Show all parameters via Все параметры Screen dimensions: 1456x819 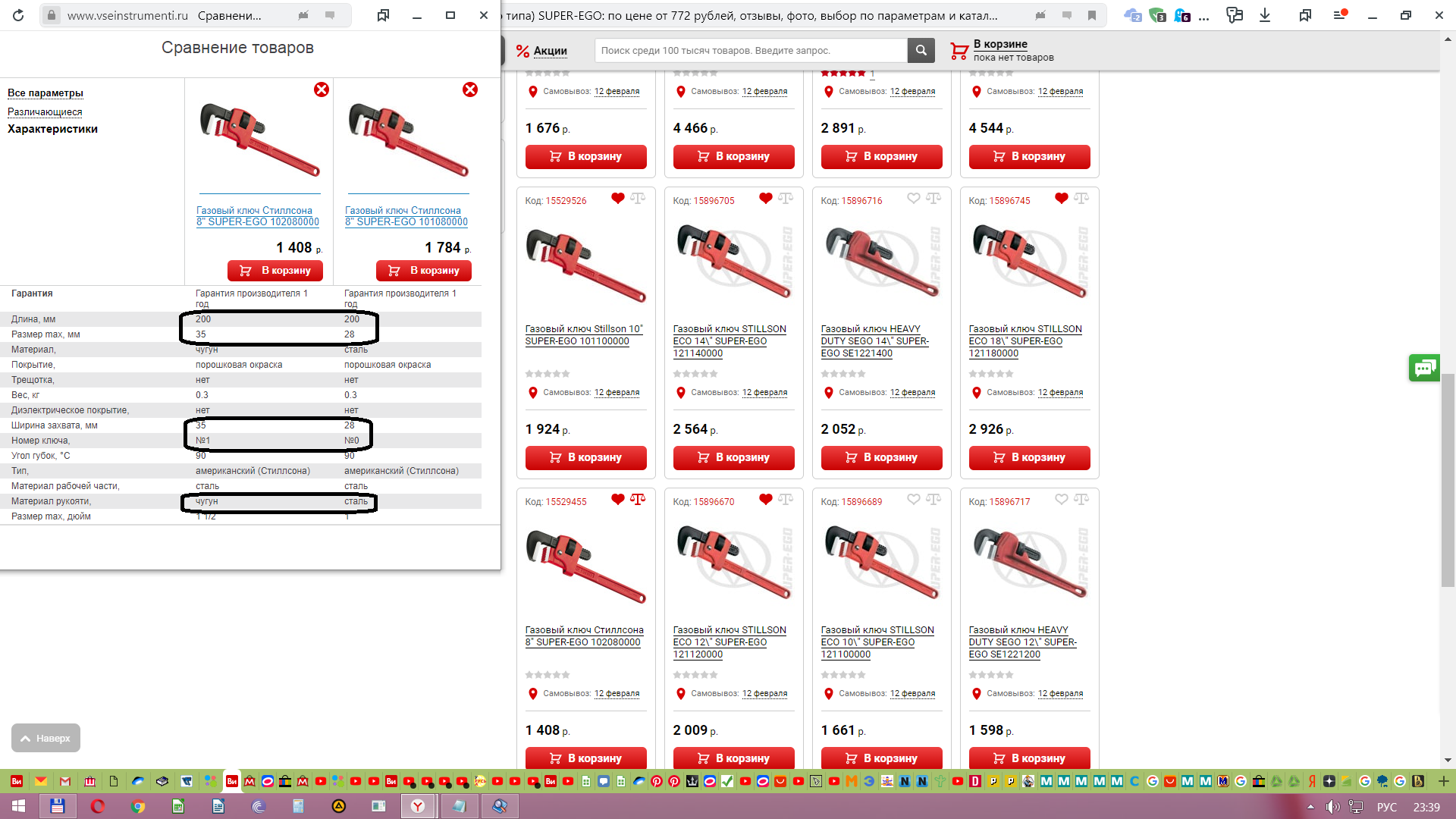tap(45, 93)
